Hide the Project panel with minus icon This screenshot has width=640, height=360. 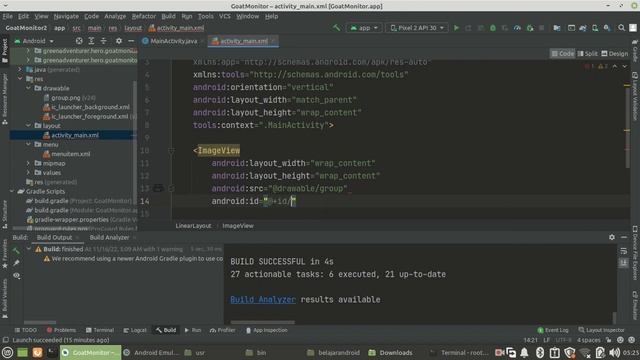tap(131, 41)
